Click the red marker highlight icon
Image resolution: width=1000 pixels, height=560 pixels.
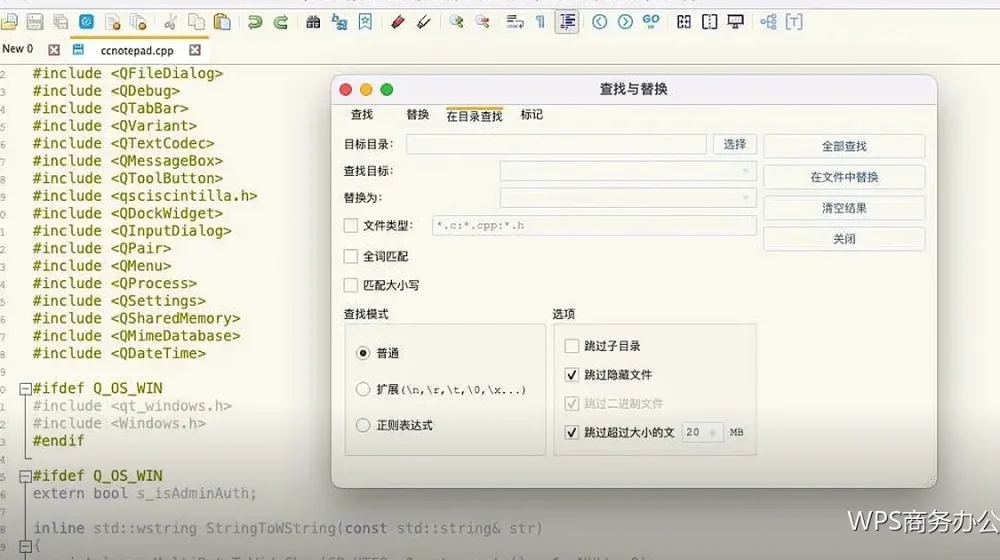pyautogui.click(x=397, y=22)
